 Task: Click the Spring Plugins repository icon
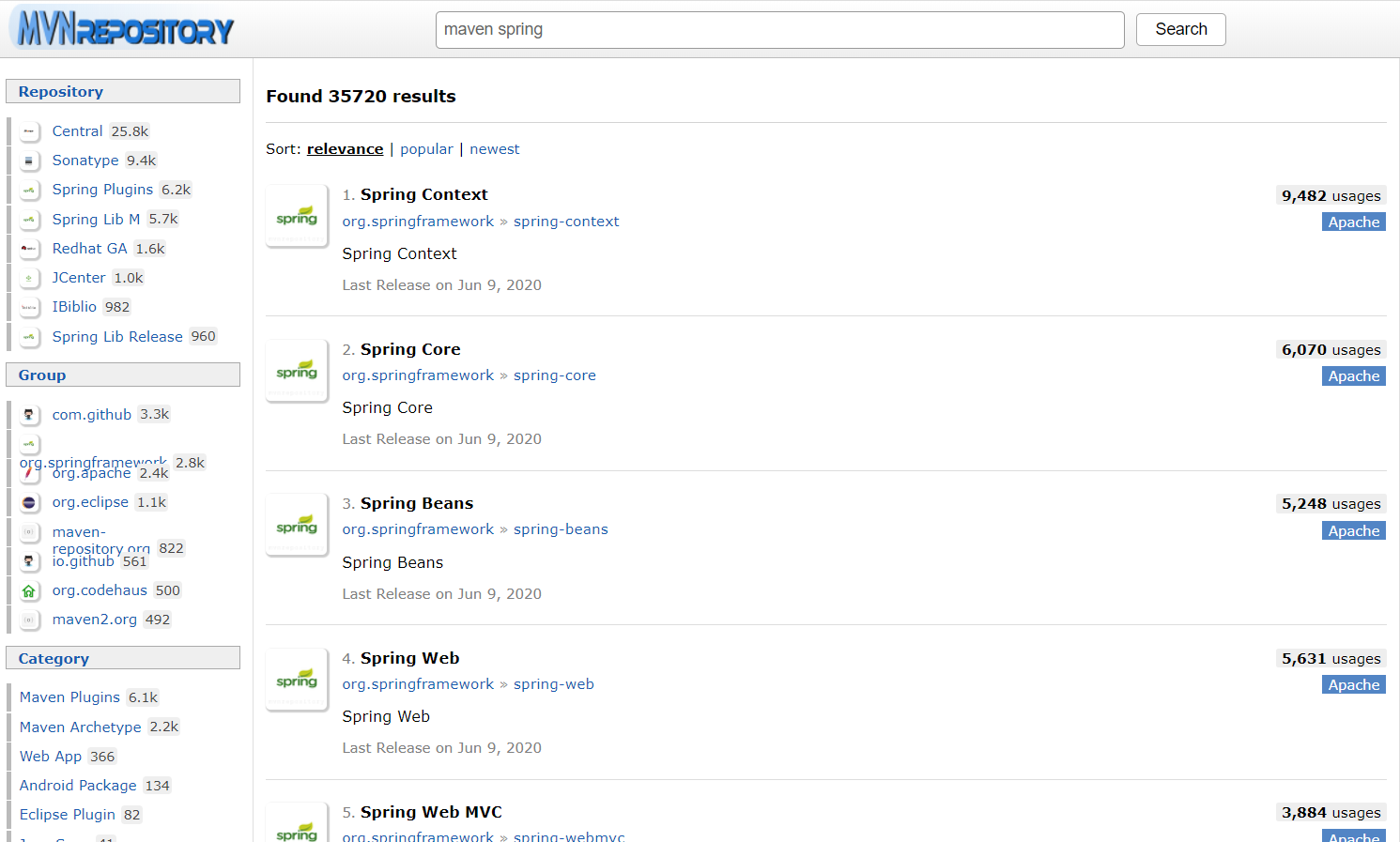(29, 190)
